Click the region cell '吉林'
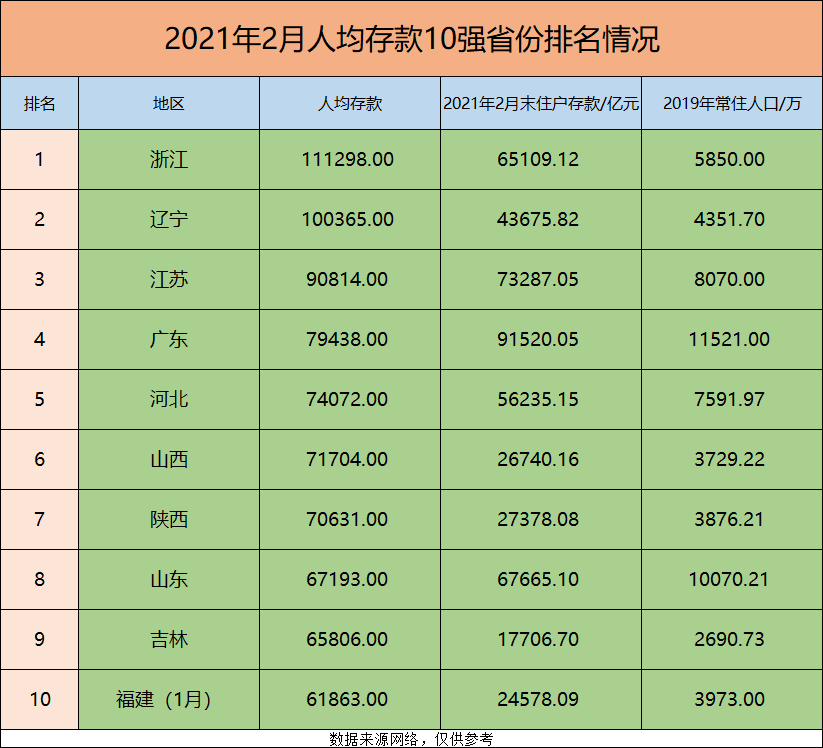 point(169,639)
